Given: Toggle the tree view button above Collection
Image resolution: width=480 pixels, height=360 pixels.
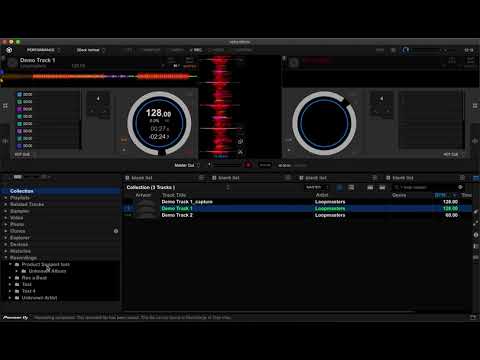Looking at the screenshot, I should (x=18, y=177).
